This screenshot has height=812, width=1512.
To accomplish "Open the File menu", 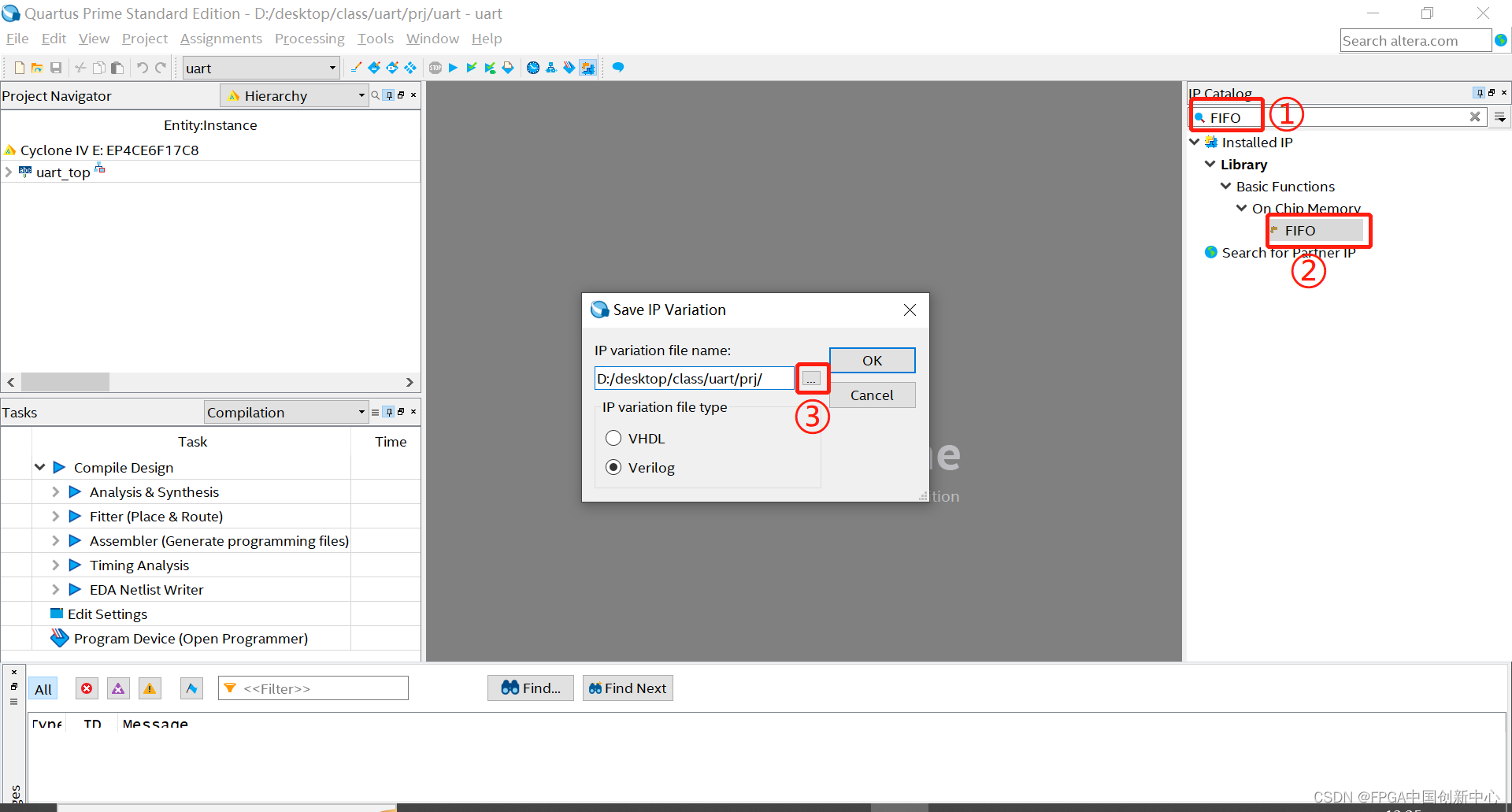I will (17, 39).
